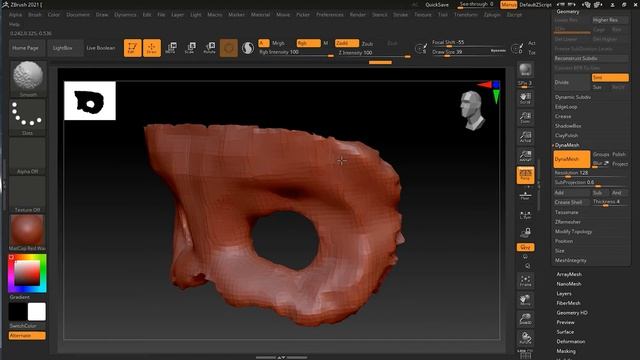640x360 pixels.
Task: Toggle the Mrgb button
Action: (x=278, y=43)
